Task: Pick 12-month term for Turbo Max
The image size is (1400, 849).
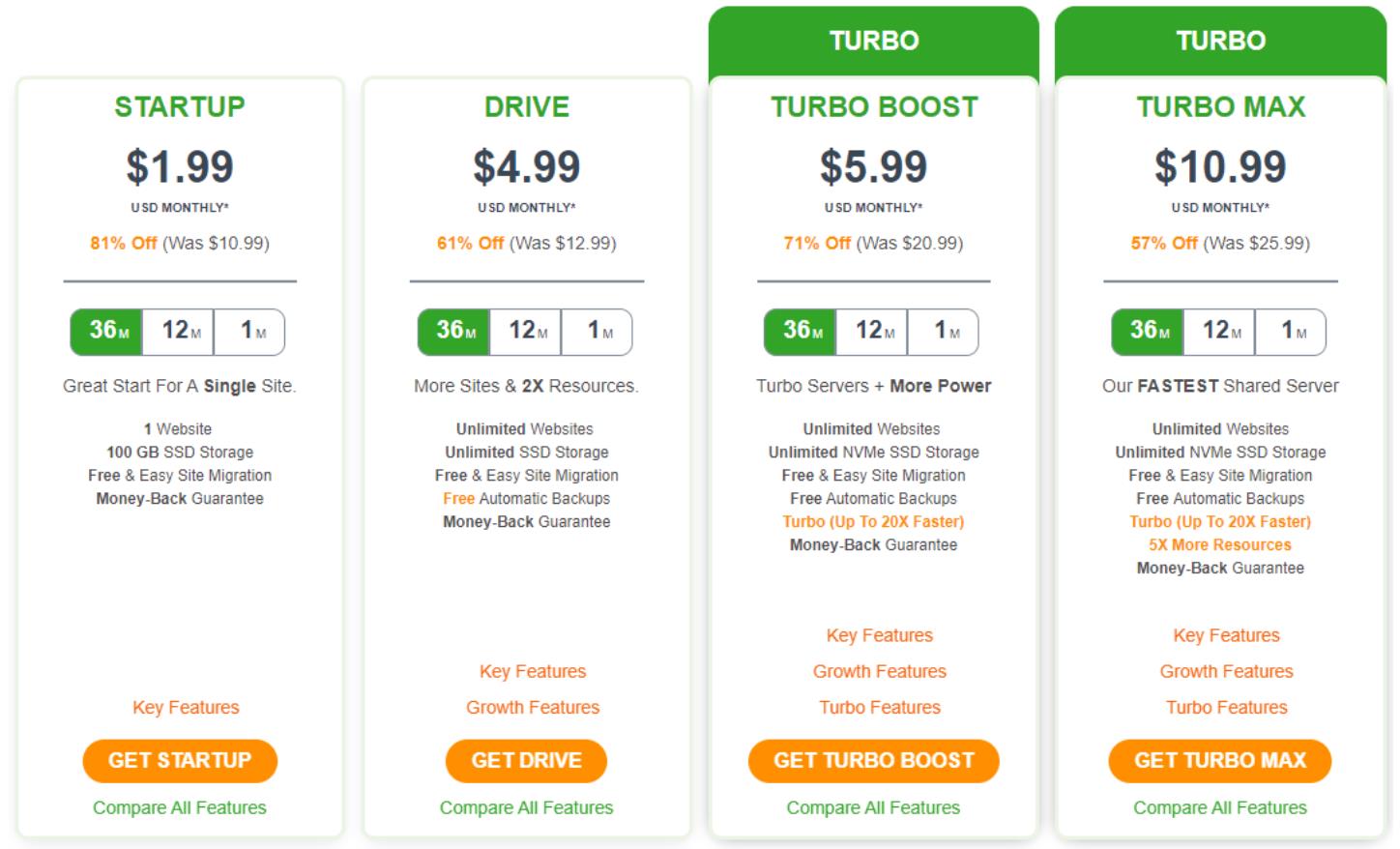Action: [1220, 332]
